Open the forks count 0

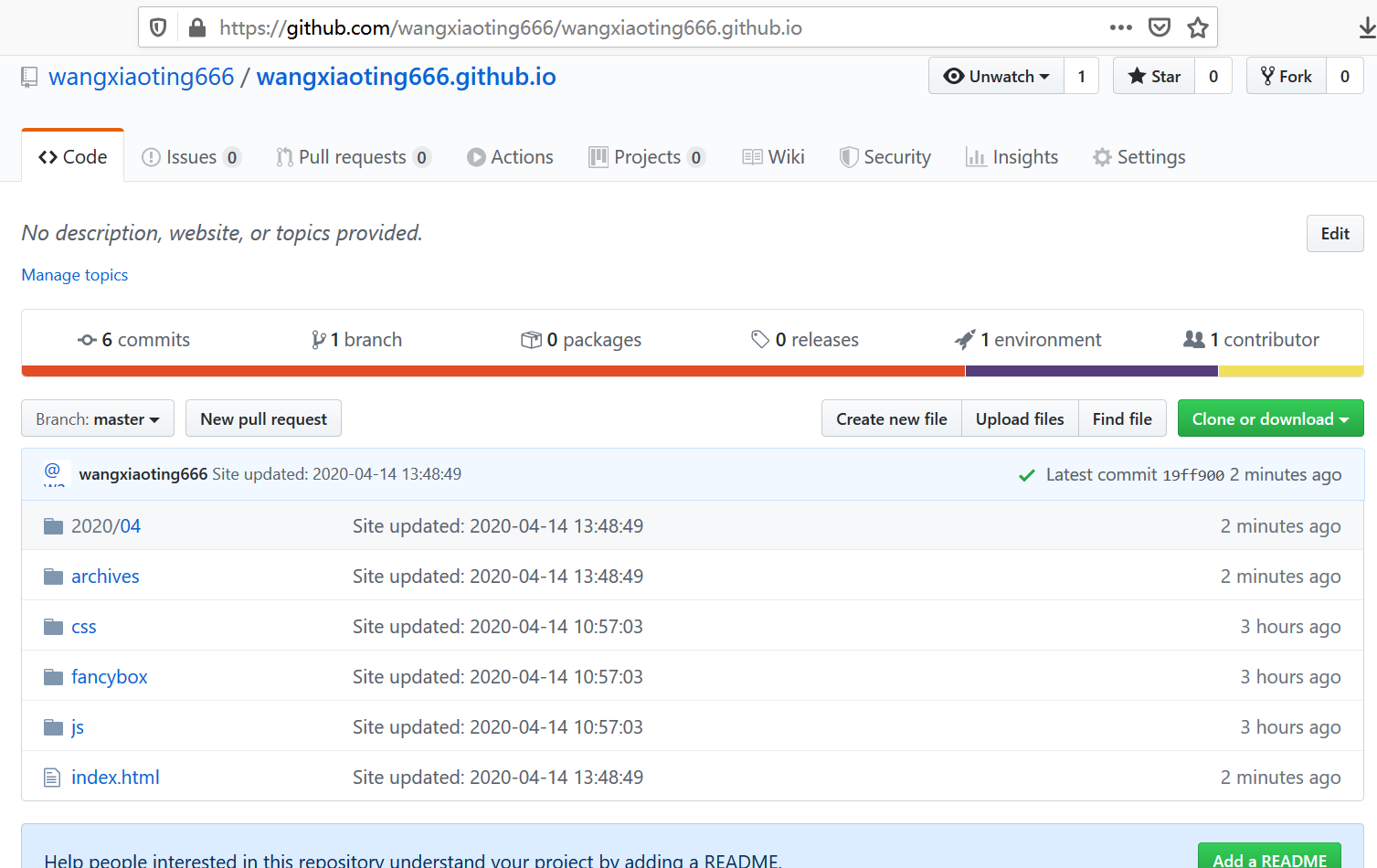point(1345,76)
